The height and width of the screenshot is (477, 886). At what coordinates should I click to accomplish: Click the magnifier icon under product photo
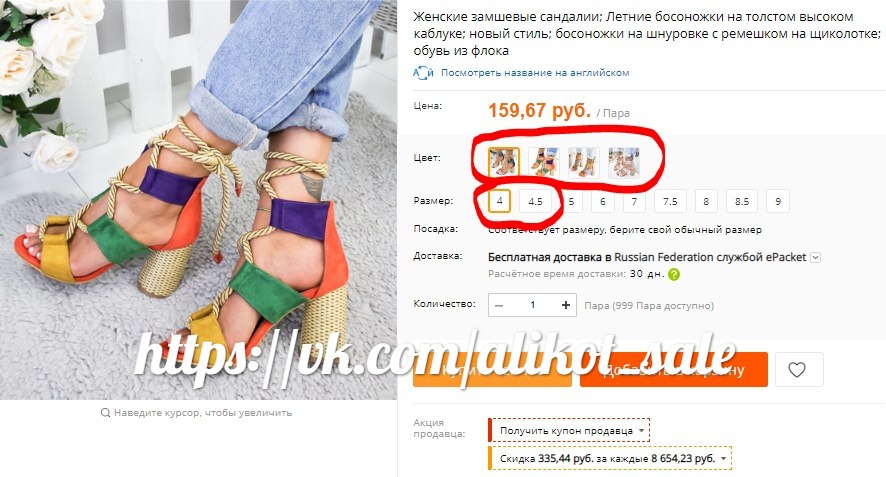click(x=105, y=413)
